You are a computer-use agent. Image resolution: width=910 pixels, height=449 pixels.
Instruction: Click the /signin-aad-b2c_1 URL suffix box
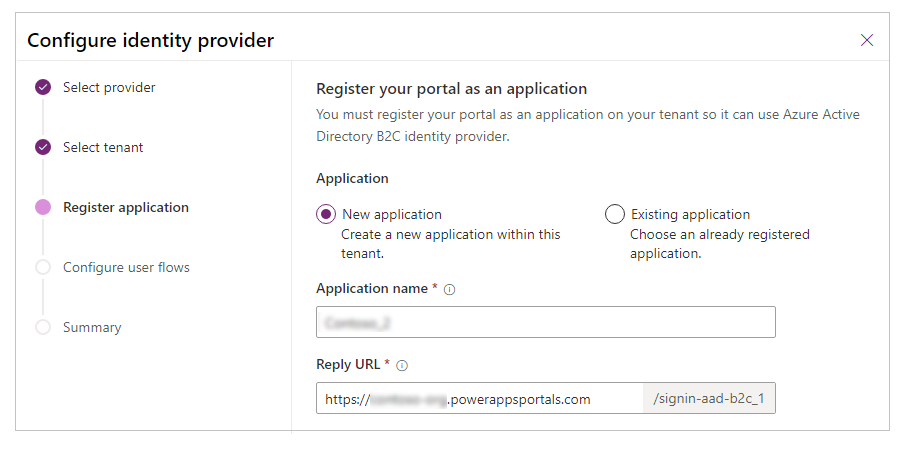(x=709, y=399)
